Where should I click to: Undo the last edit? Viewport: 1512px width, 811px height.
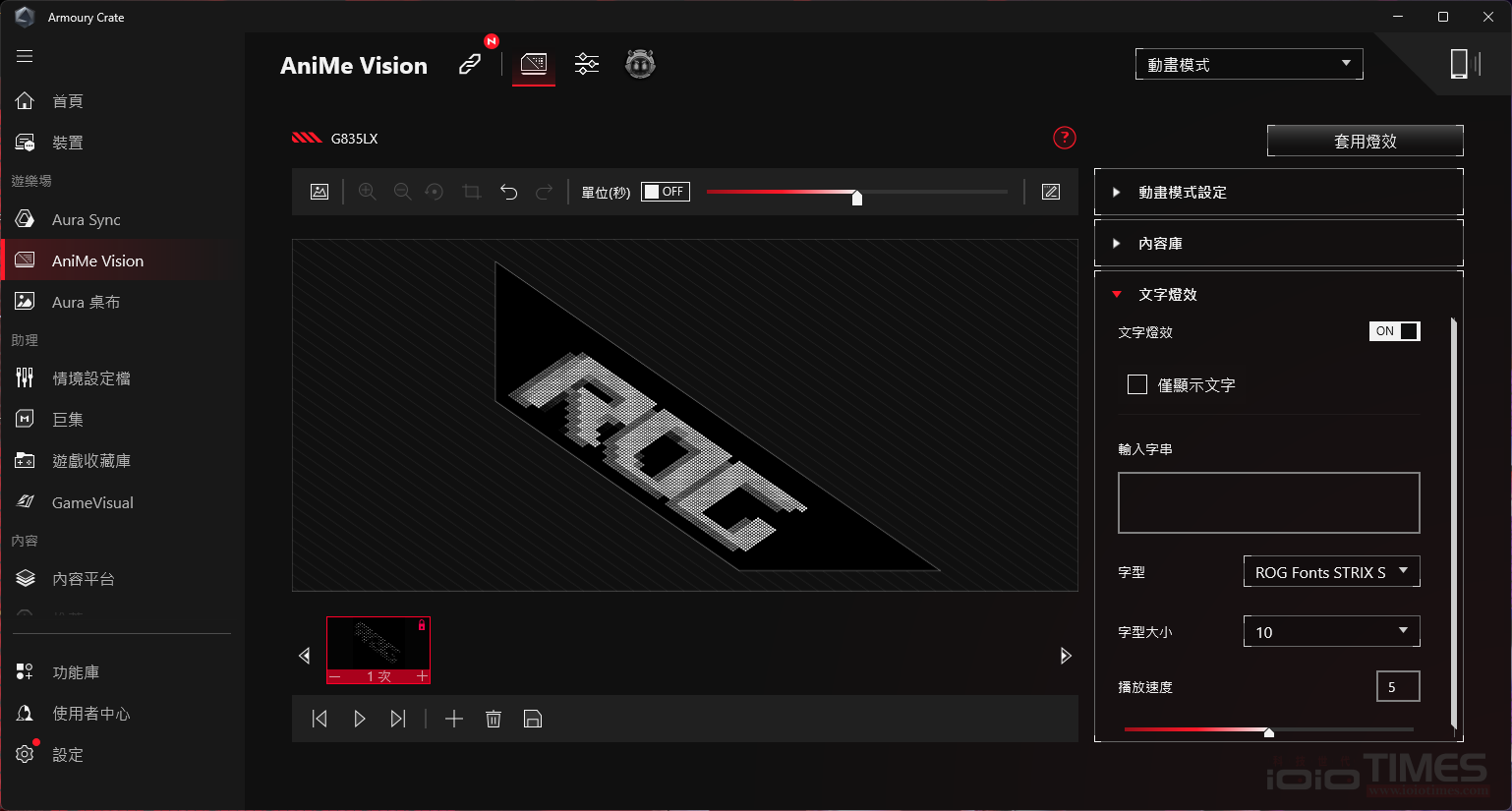(508, 192)
